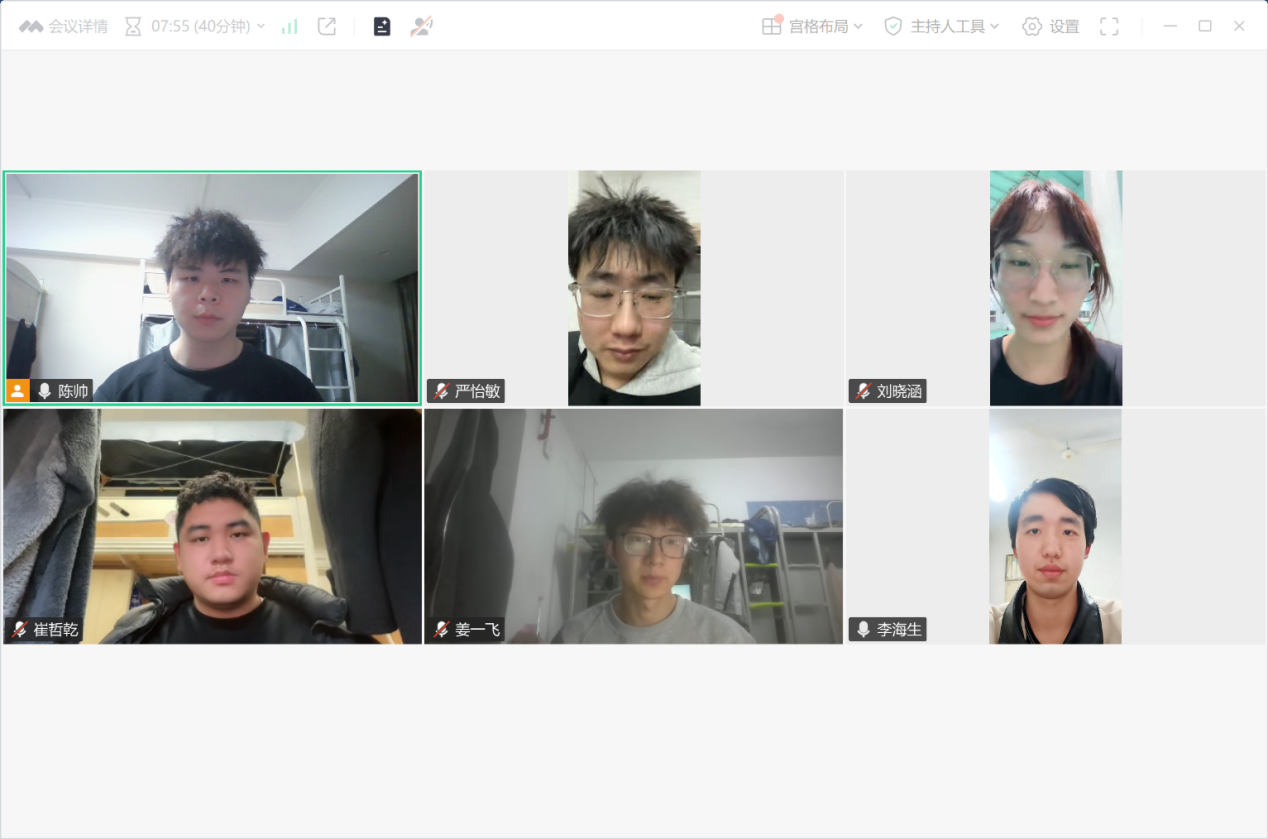Click the orange host badge icon on 陈帅's tile
Screen dimensions: 1268x839
[x=17, y=391]
